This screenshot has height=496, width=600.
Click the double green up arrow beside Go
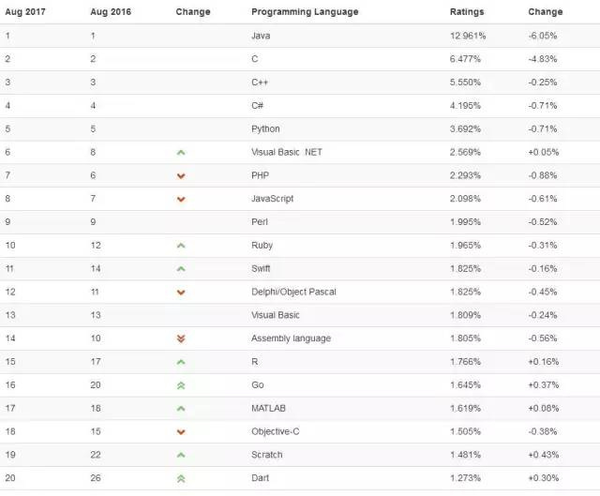(181, 385)
